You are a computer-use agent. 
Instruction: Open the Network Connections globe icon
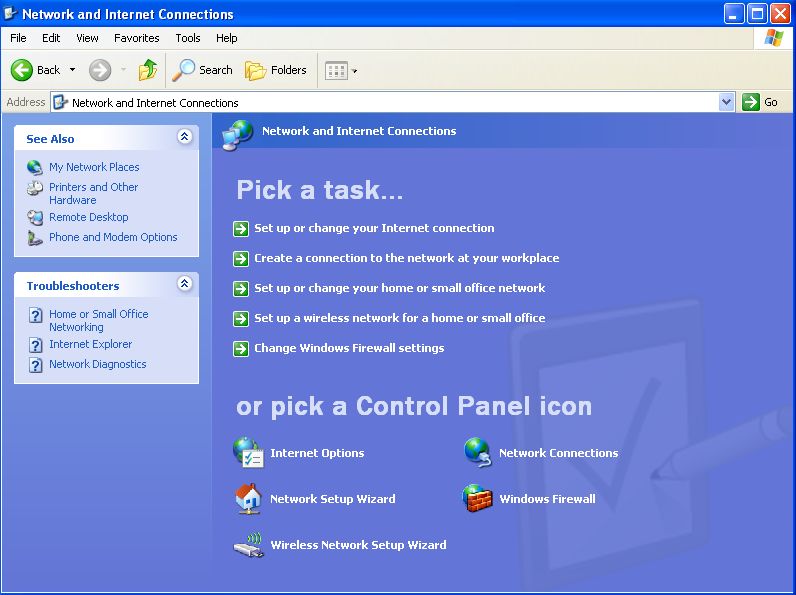[x=478, y=453]
